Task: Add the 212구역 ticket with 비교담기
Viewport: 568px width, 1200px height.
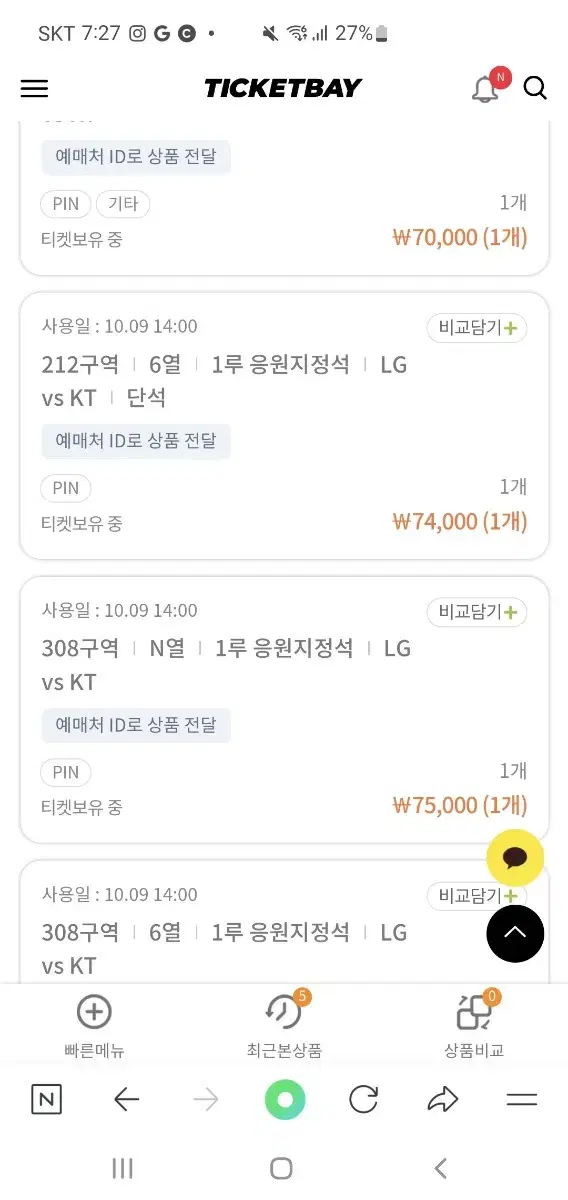Action: click(x=477, y=328)
